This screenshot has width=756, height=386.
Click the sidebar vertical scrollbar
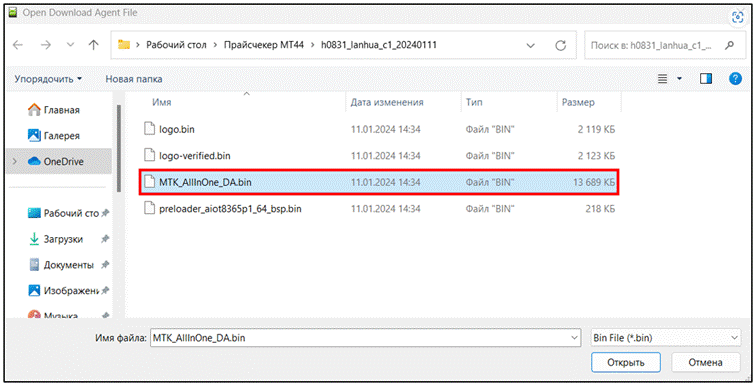pos(119,149)
